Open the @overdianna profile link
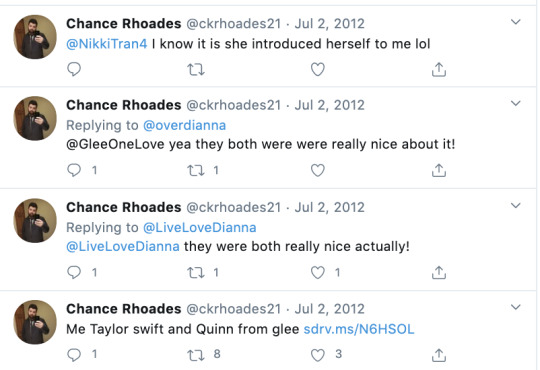The height and width of the screenshot is (370, 540). click(x=184, y=125)
